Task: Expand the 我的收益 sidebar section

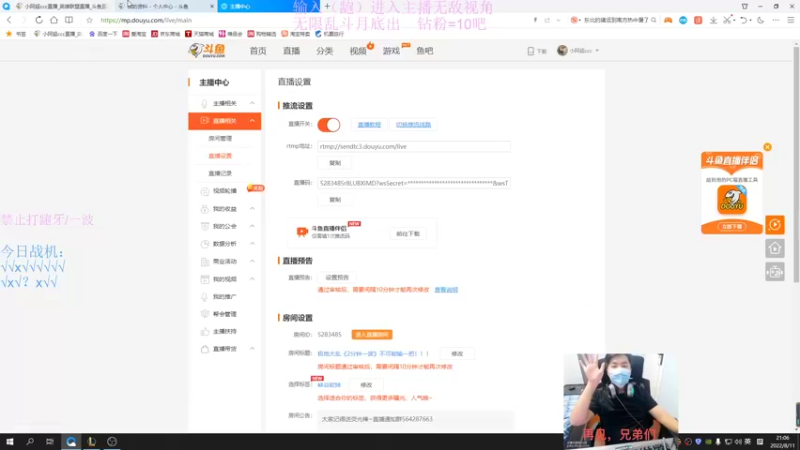Action: click(252, 209)
